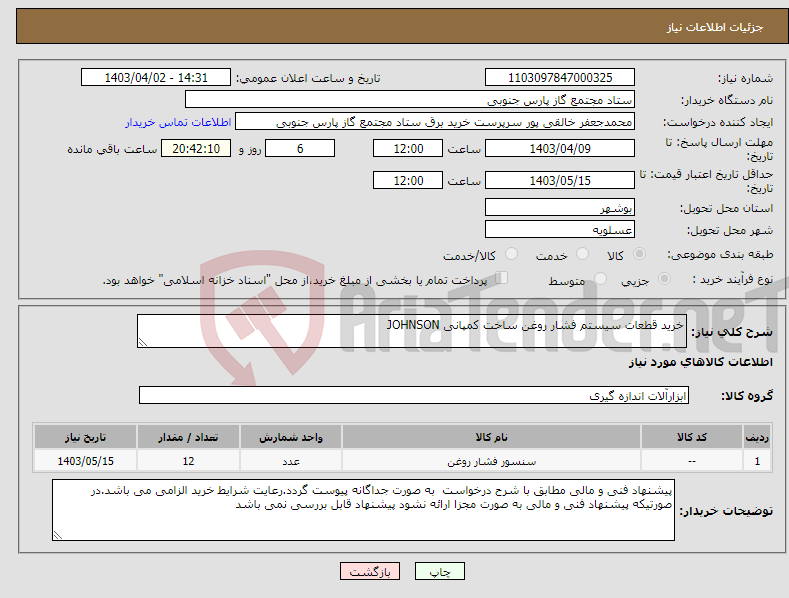Viewport: 789px width, 598px height.
Task: Click the نوع فرآیند خرید label
Action: tap(733, 279)
